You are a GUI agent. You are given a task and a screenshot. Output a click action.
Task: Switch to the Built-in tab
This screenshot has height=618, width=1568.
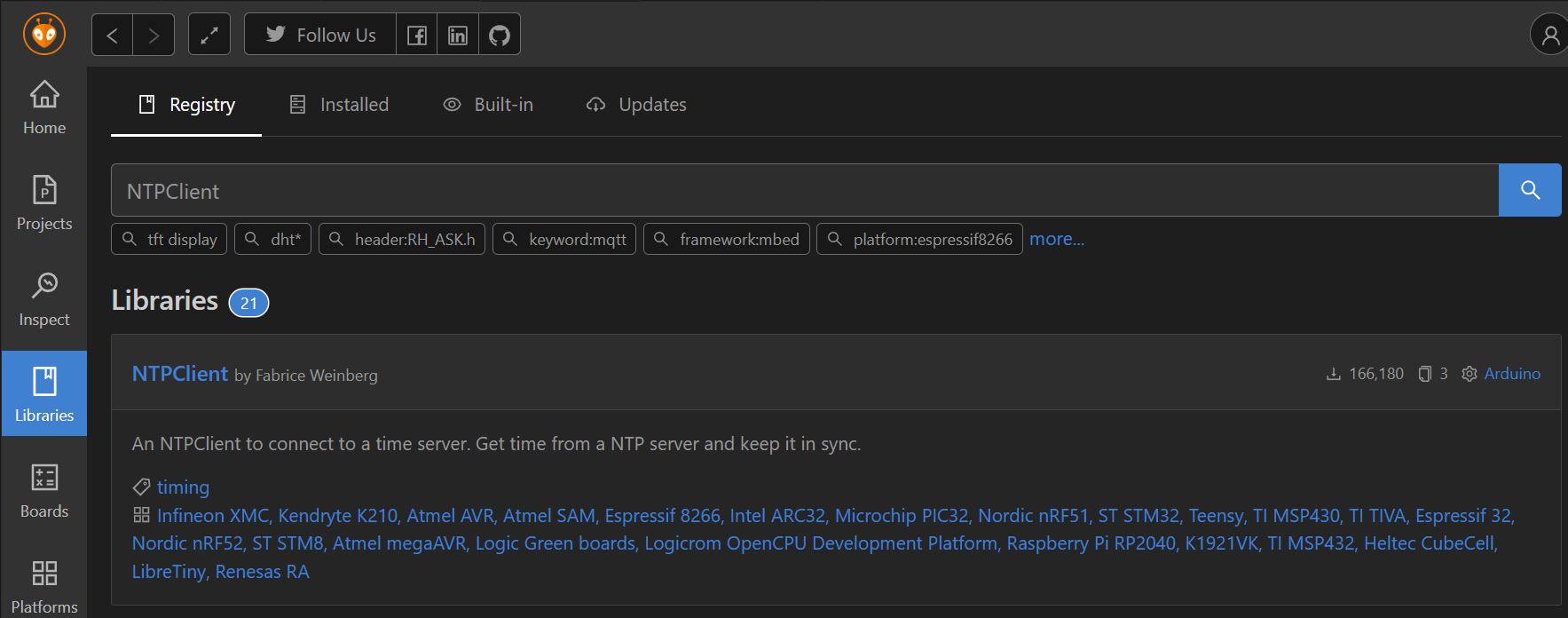pos(488,105)
